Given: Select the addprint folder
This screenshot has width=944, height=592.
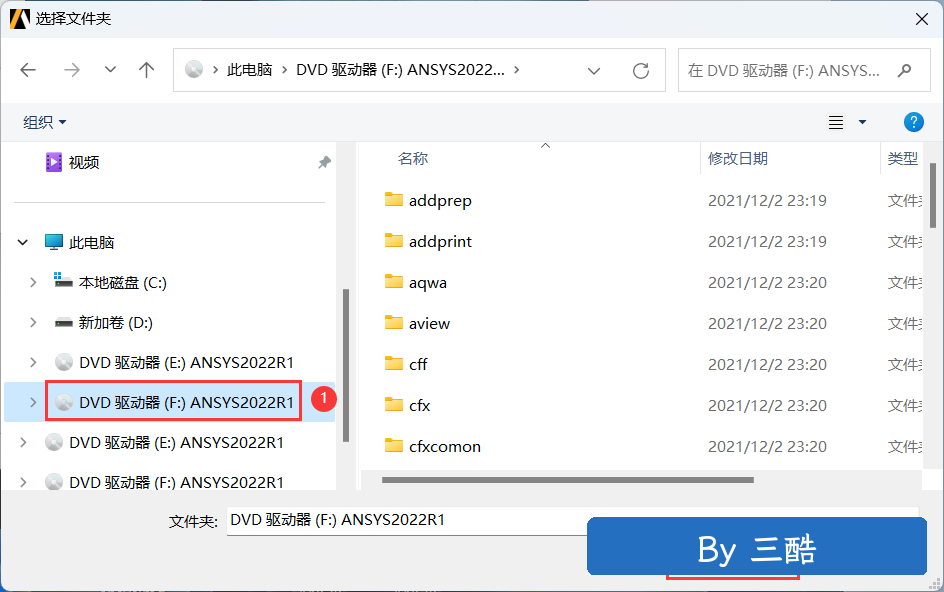Looking at the screenshot, I should point(428,241).
